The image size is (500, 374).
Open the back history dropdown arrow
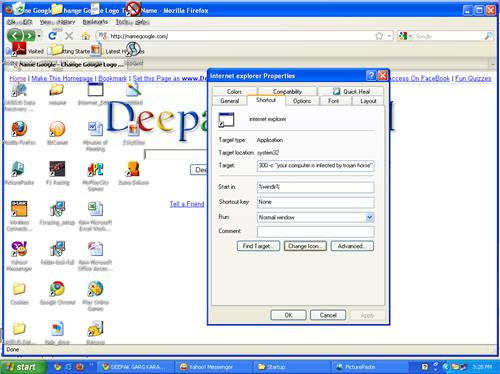(39, 36)
